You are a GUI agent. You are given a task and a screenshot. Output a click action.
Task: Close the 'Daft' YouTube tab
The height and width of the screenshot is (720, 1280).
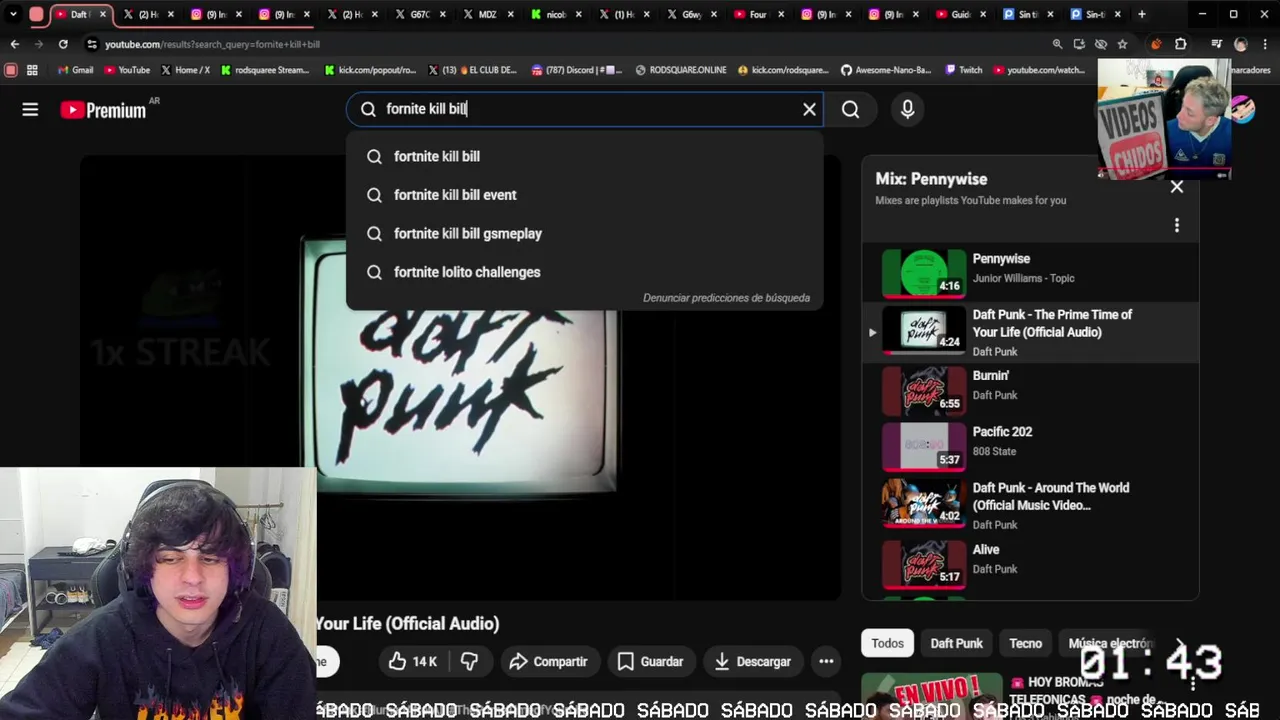pyautogui.click(x=102, y=14)
